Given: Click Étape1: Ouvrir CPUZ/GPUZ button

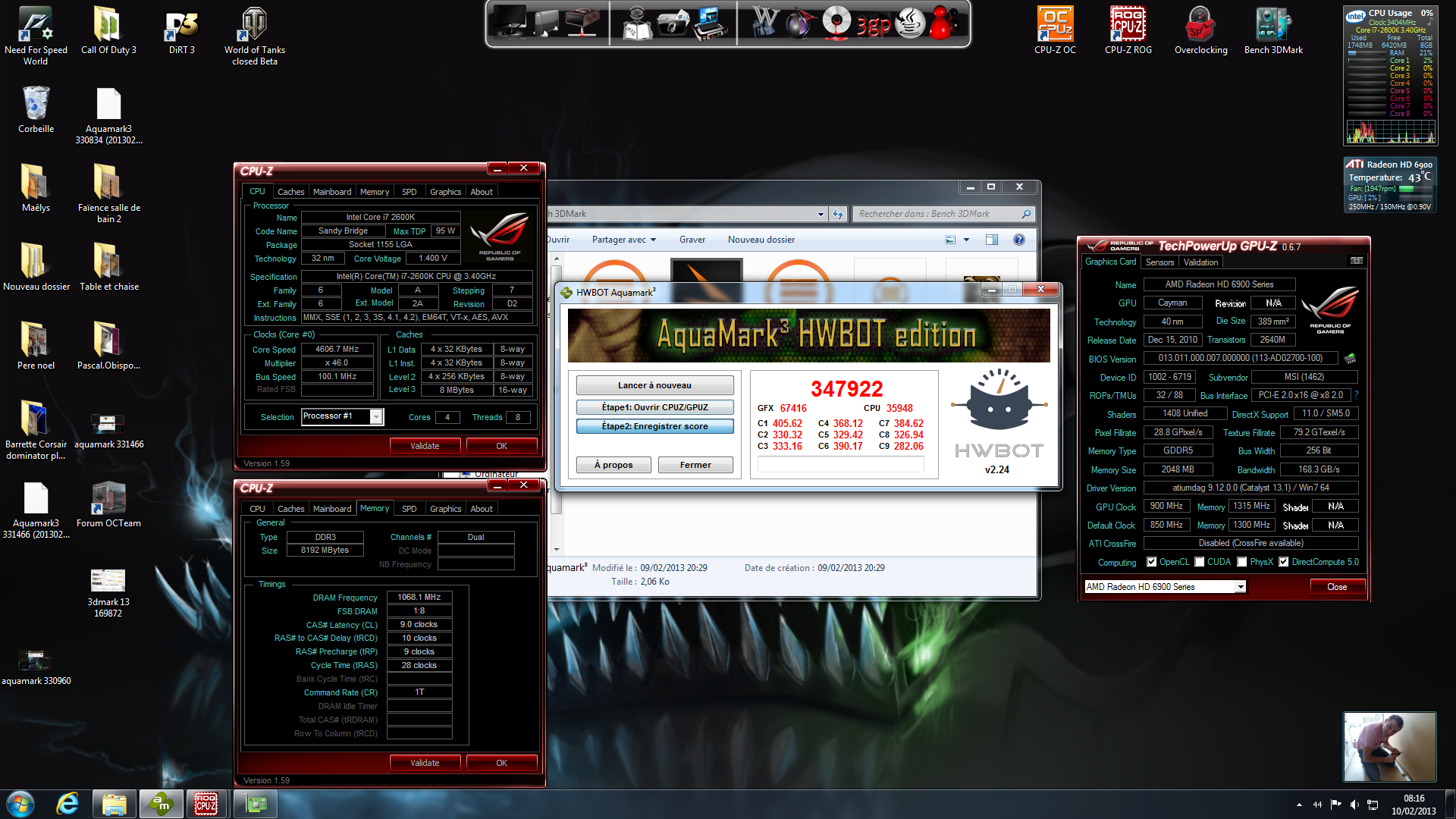Looking at the screenshot, I should [x=654, y=407].
